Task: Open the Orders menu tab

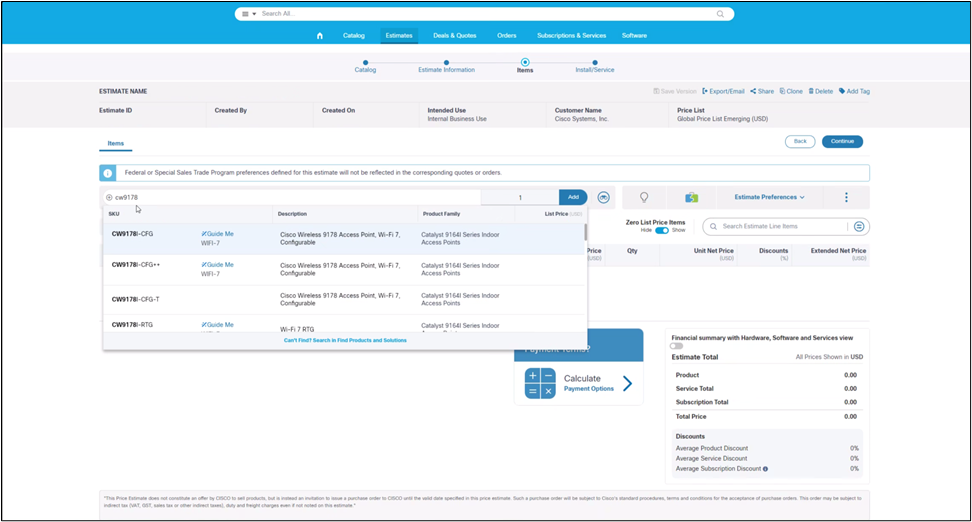Action: [506, 35]
